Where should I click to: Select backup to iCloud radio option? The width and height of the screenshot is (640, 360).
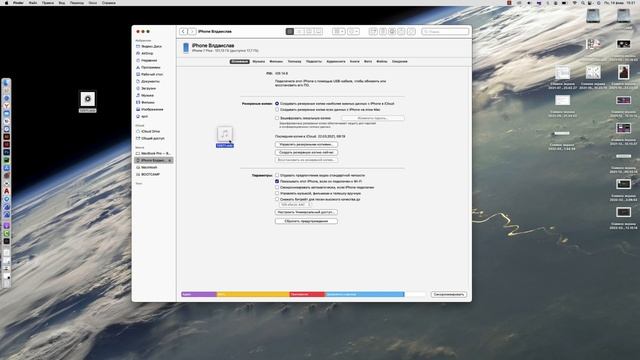pyautogui.click(x=277, y=104)
